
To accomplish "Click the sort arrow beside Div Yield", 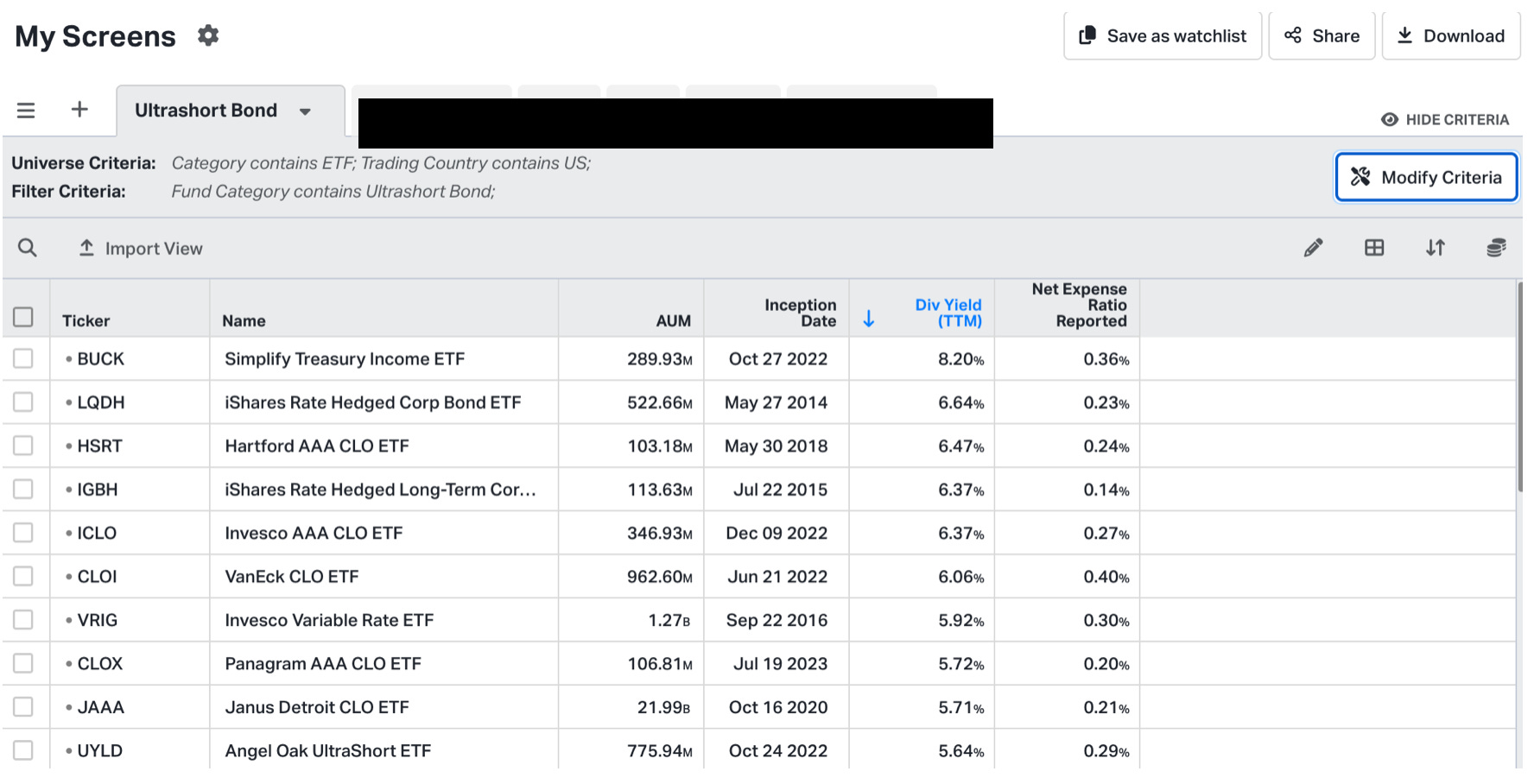I will pyautogui.click(x=869, y=319).
